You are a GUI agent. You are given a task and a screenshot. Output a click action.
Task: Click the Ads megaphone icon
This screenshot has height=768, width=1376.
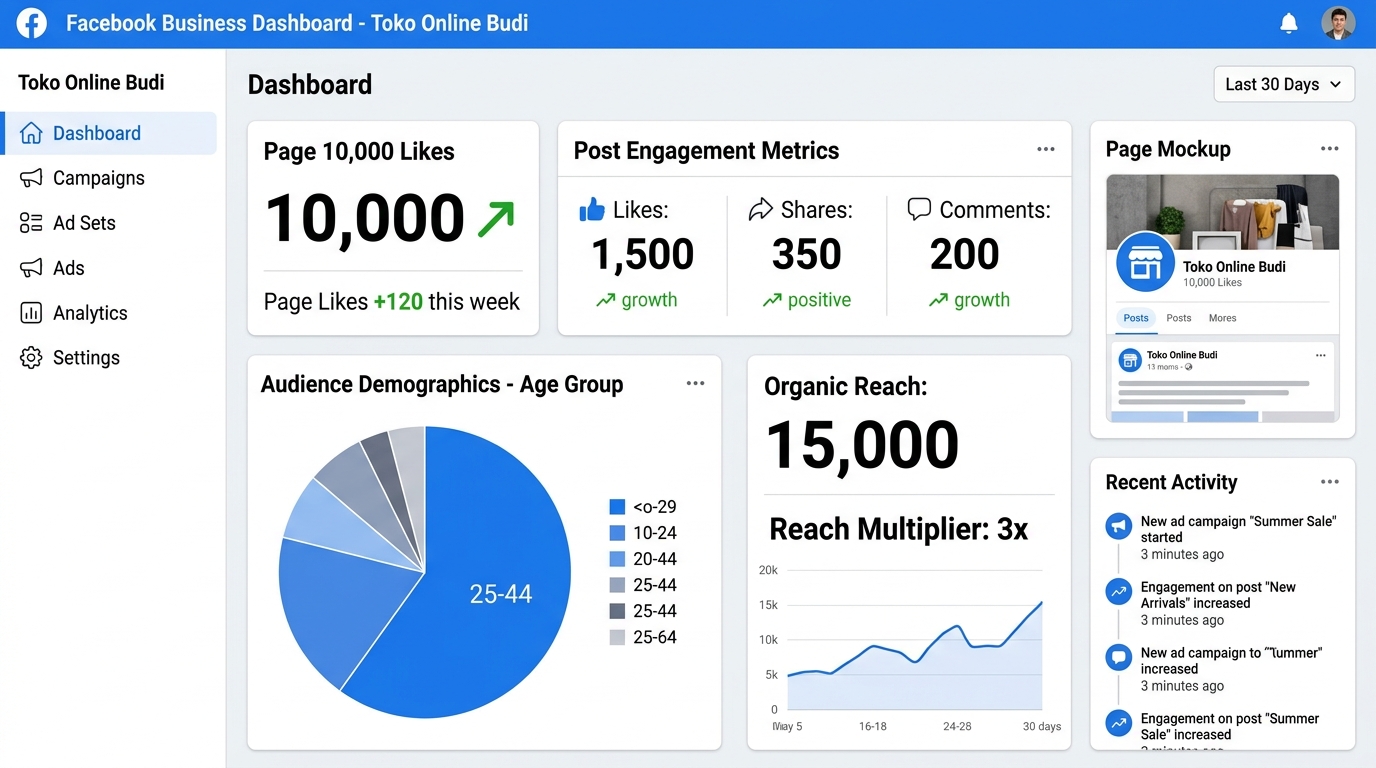click(x=31, y=268)
